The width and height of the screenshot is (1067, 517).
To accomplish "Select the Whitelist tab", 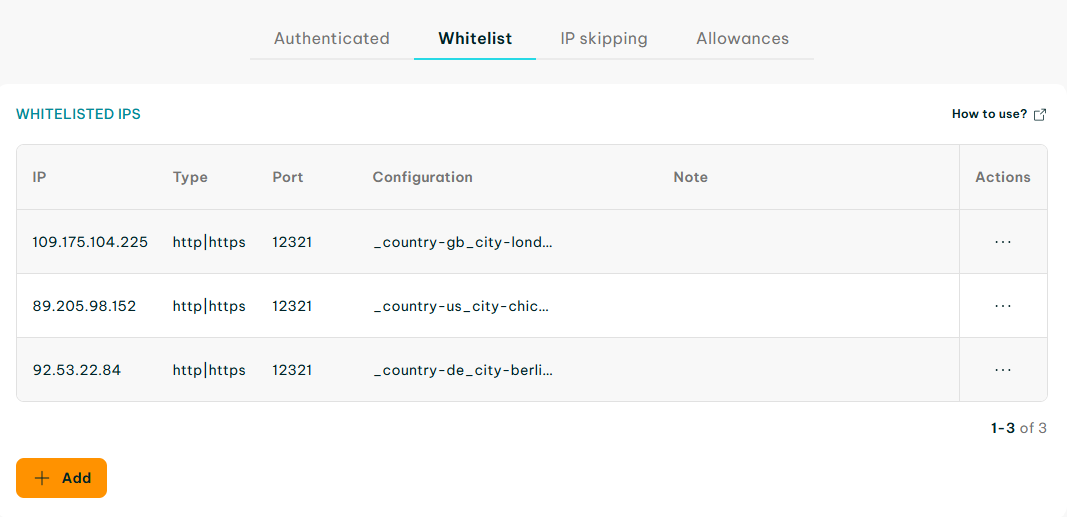I will 475,39.
